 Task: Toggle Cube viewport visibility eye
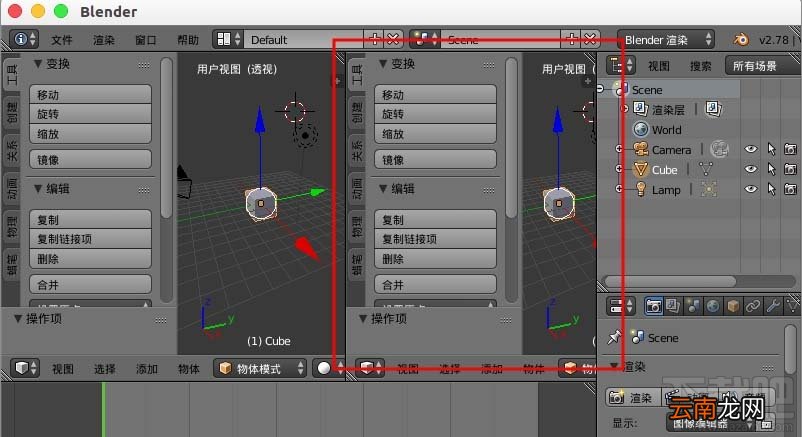(750, 169)
